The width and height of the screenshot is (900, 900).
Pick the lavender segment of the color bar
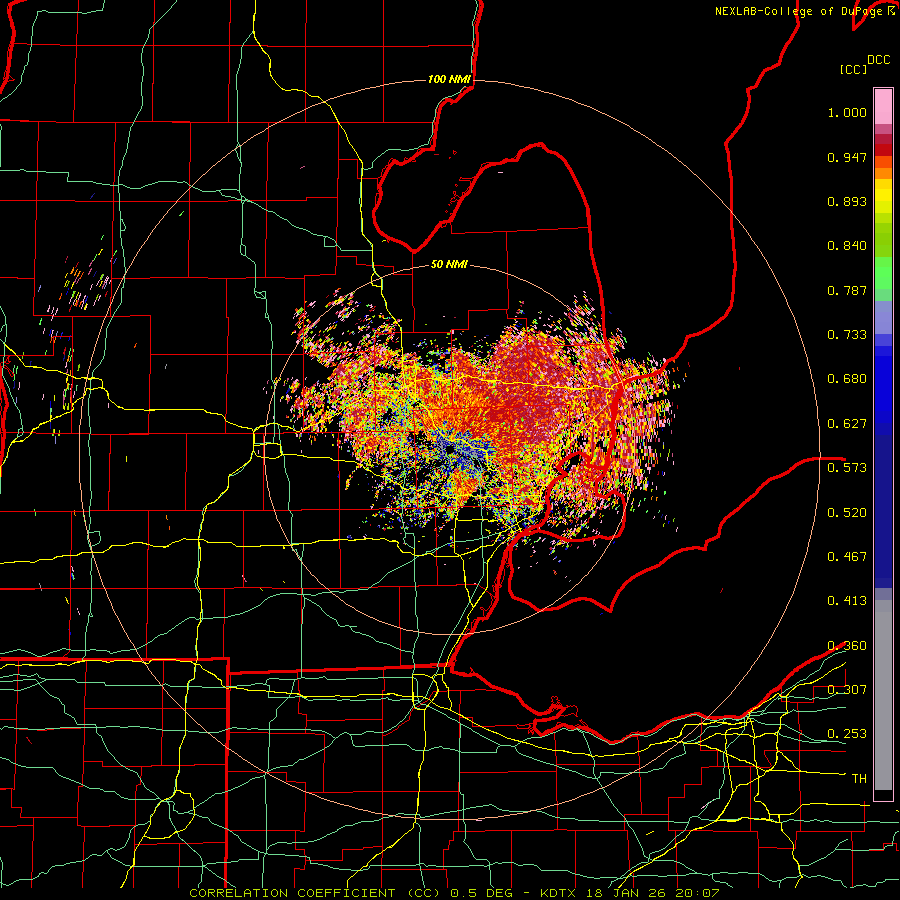[883, 317]
